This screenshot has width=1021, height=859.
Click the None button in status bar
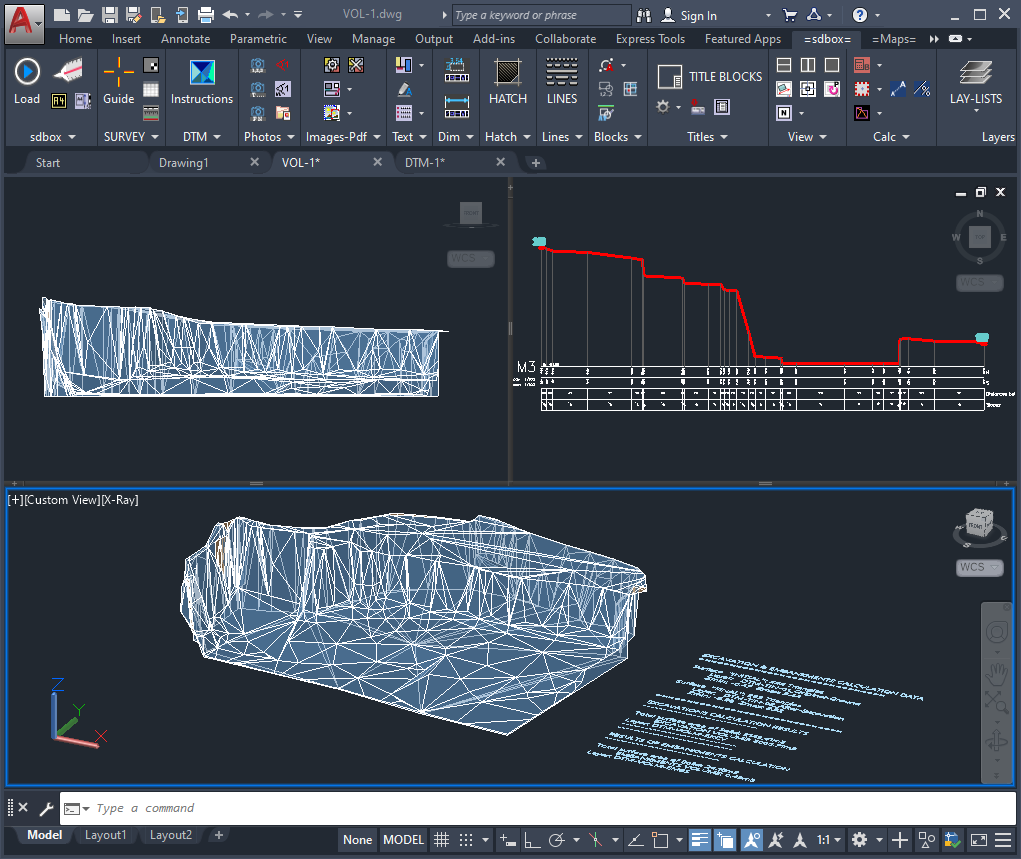357,840
